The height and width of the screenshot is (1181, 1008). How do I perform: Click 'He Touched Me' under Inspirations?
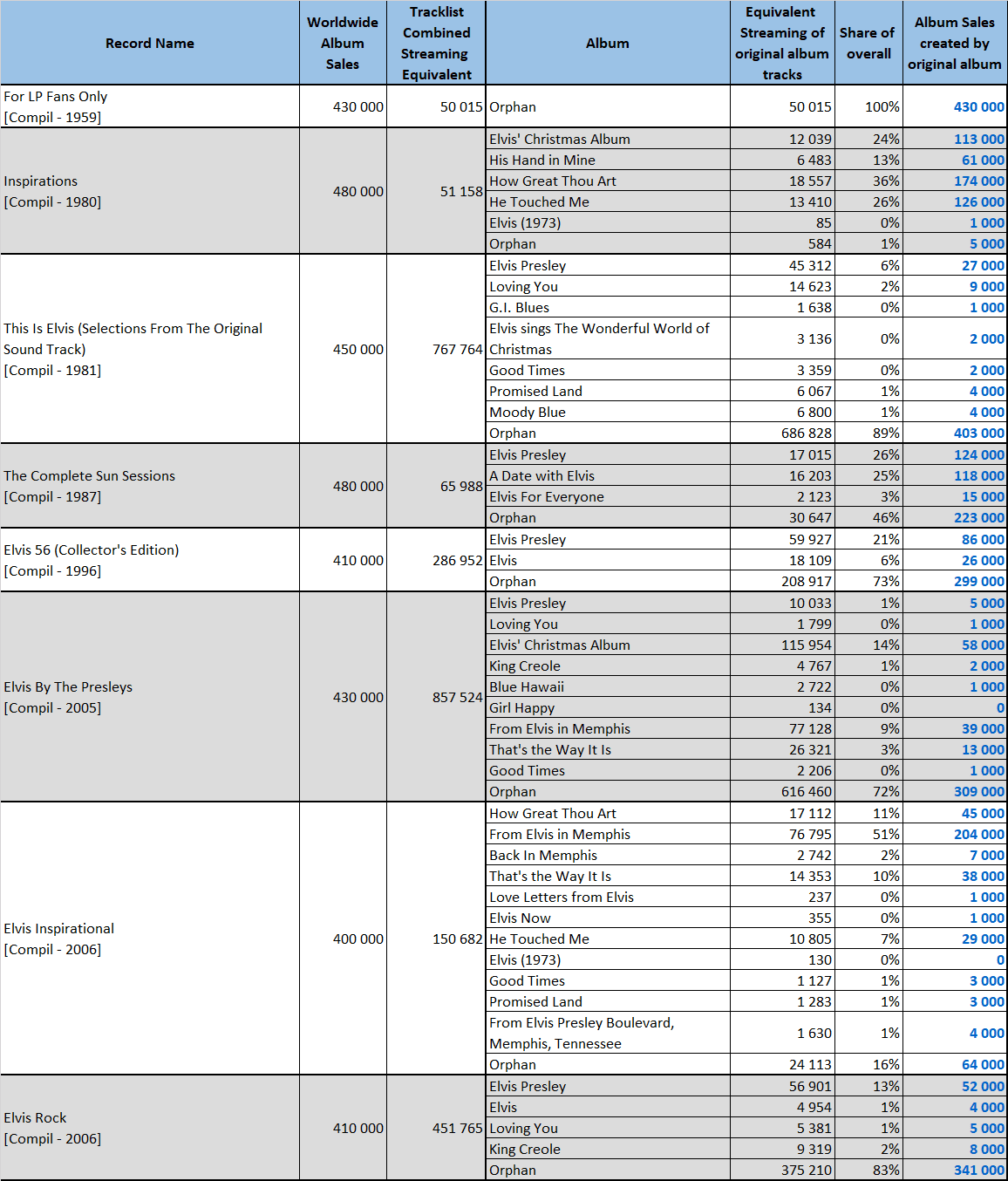pyautogui.click(x=608, y=201)
